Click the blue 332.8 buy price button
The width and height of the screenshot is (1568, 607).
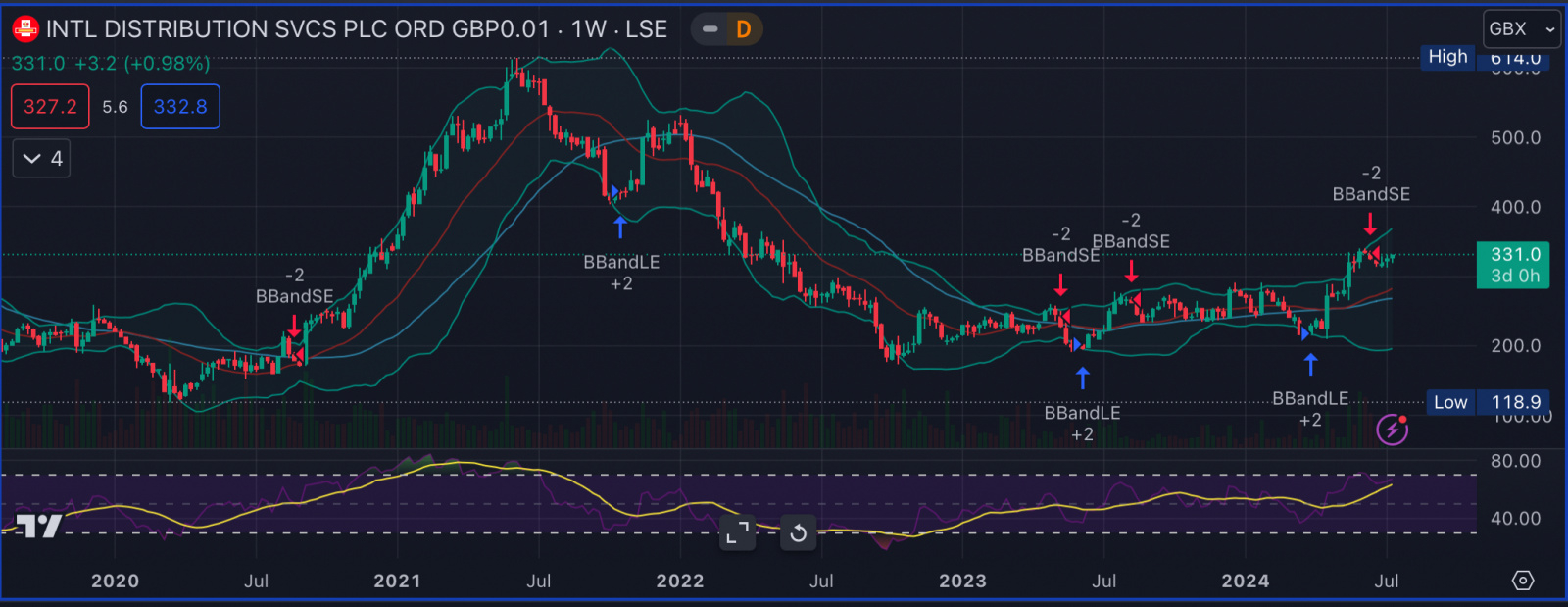(180, 107)
